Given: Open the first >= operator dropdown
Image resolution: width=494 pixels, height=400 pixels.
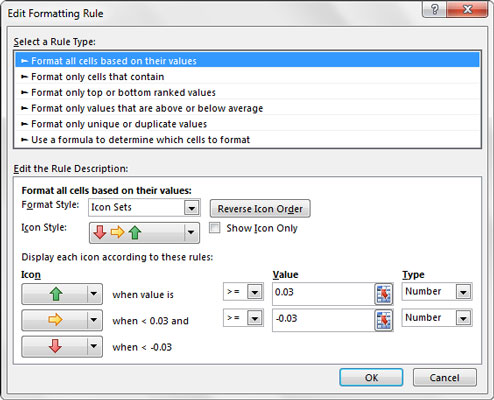Looking at the screenshot, I should pyautogui.click(x=243, y=292).
